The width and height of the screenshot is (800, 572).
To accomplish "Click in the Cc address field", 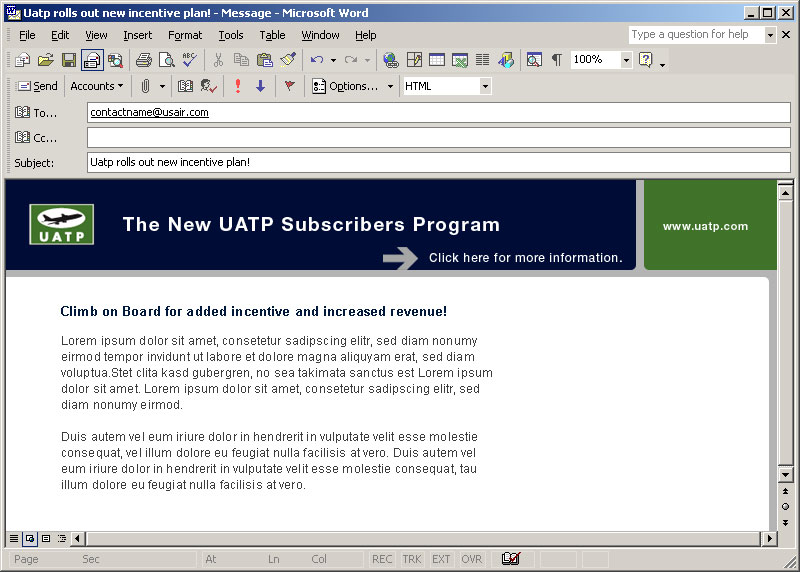I will [438, 138].
